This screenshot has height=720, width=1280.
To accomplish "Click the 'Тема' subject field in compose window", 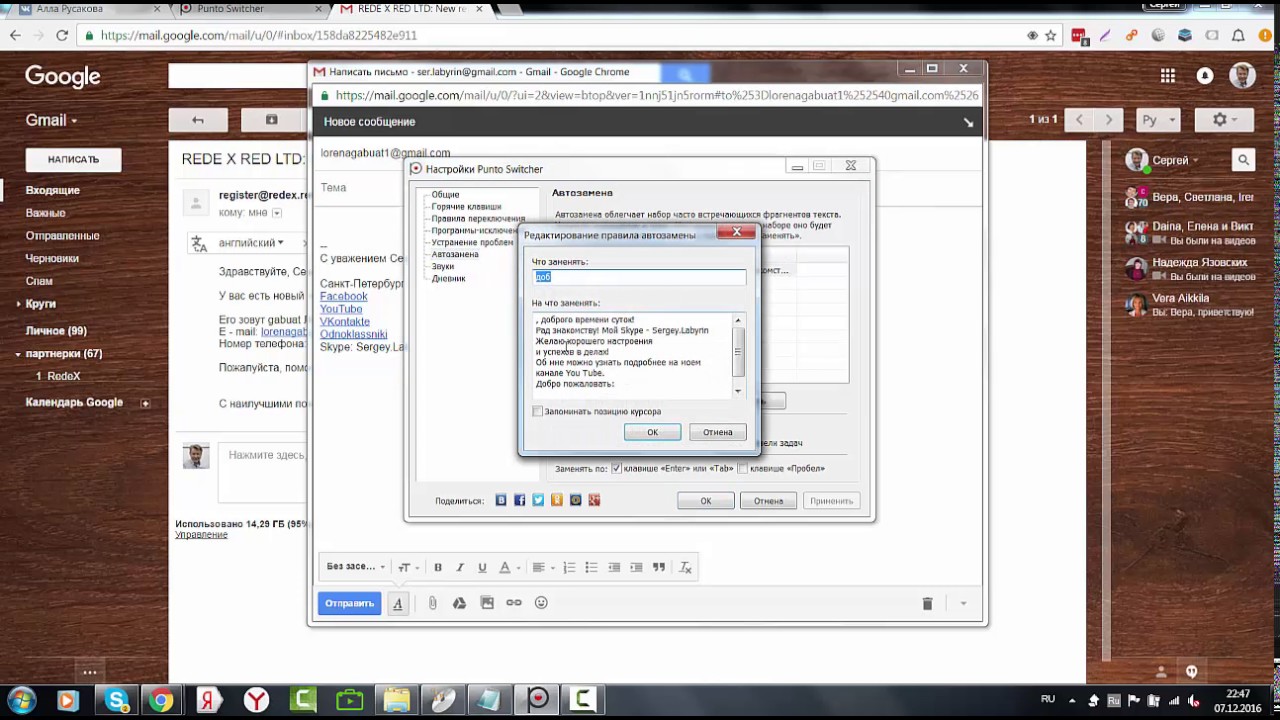I will pyautogui.click(x=645, y=187).
